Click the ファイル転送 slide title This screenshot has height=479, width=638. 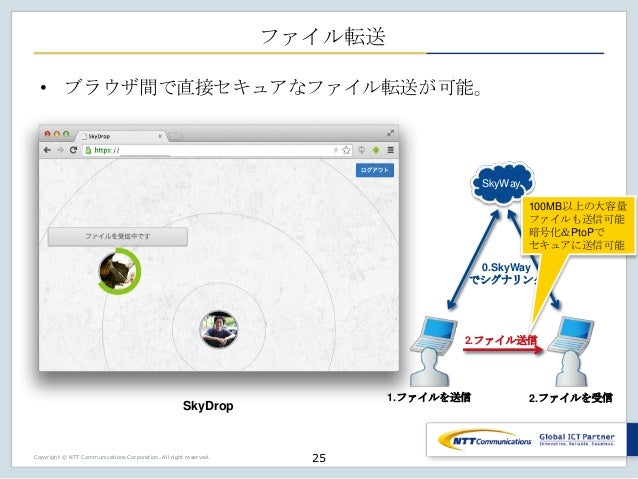click(x=322, y=37)
